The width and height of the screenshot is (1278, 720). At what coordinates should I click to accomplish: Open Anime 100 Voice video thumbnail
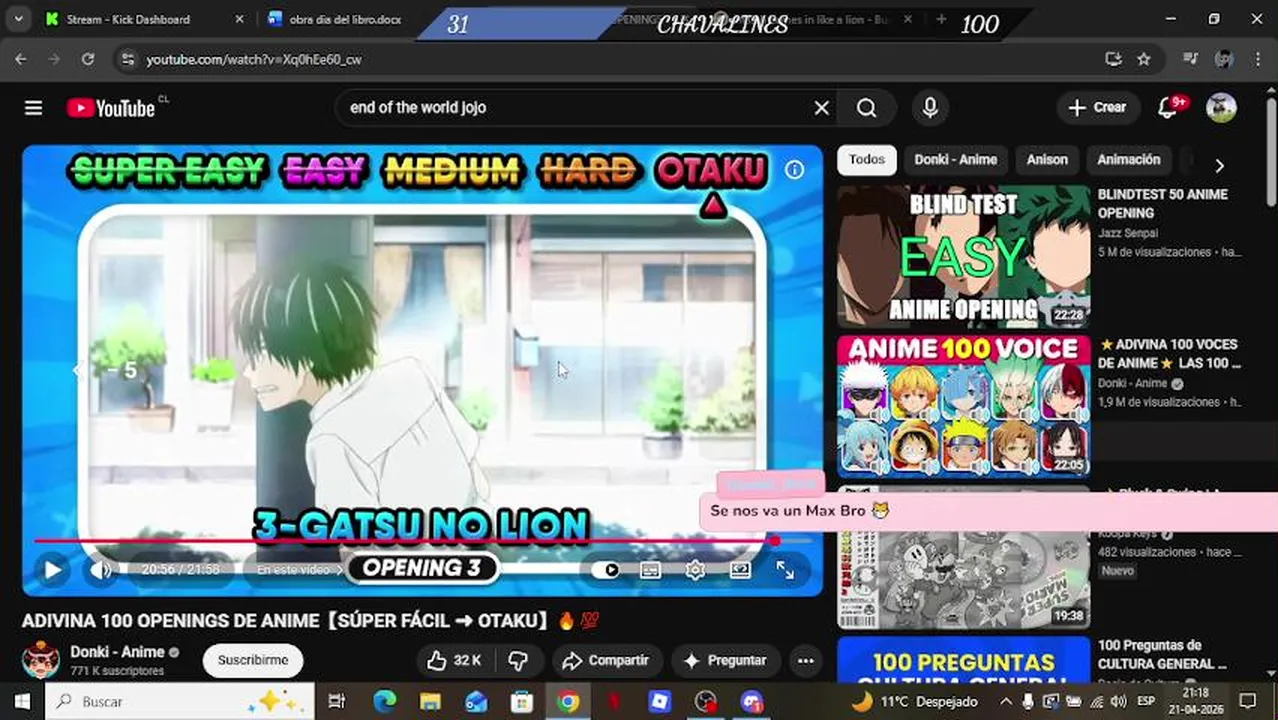(x=963, y=406)
